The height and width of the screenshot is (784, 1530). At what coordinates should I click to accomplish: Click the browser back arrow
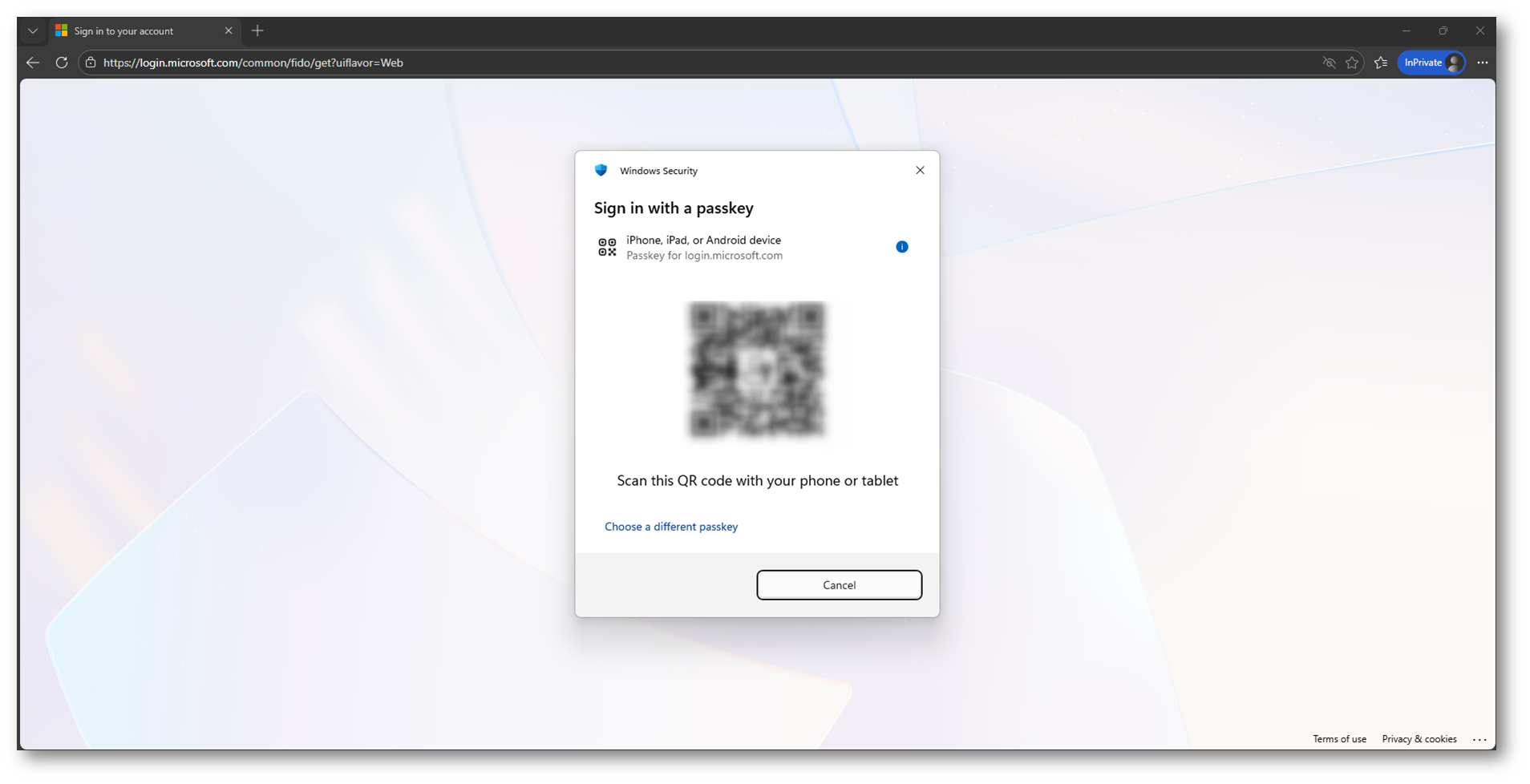point(33,63)
